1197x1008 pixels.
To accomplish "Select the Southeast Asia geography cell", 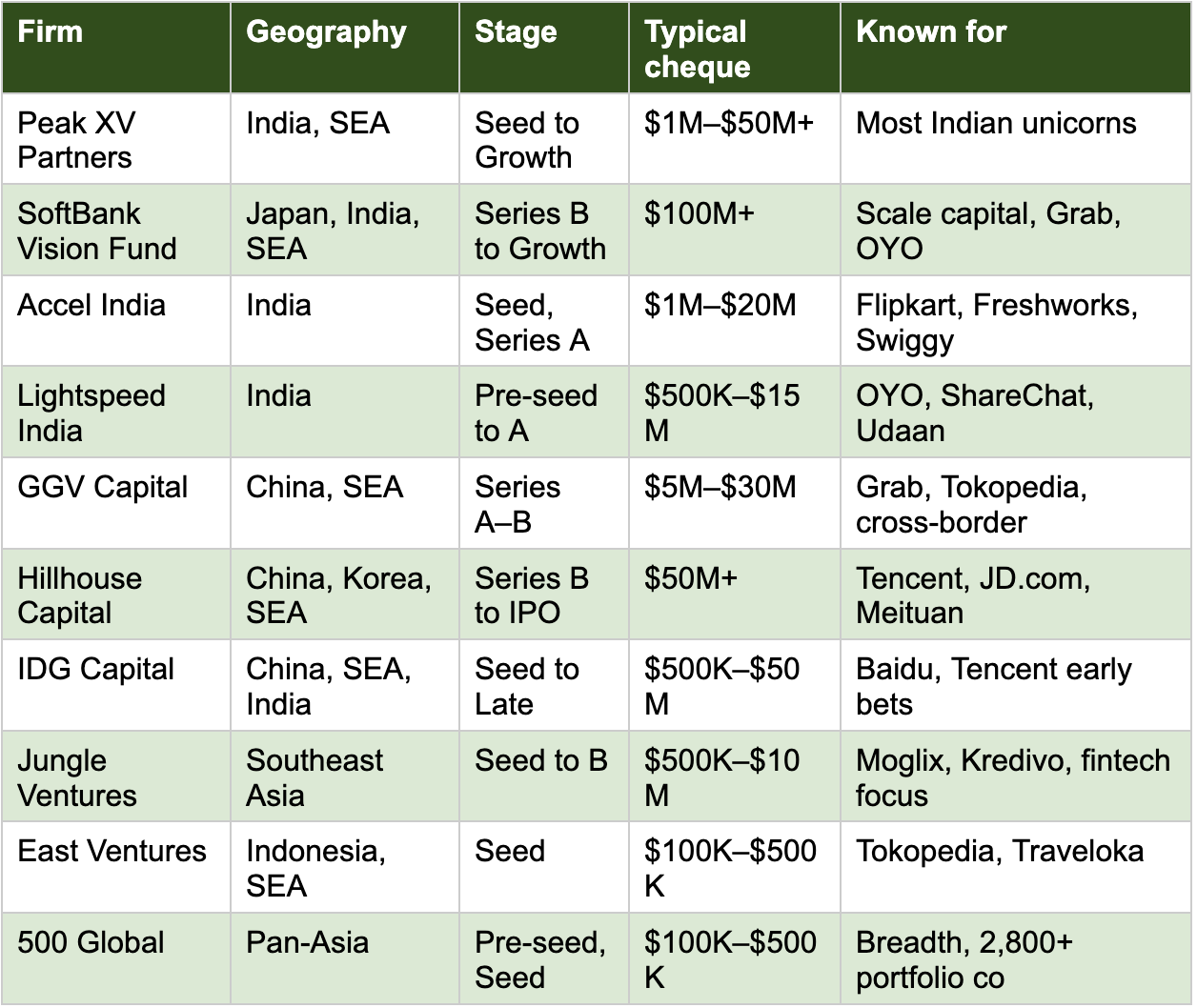I will coord(345,776).
